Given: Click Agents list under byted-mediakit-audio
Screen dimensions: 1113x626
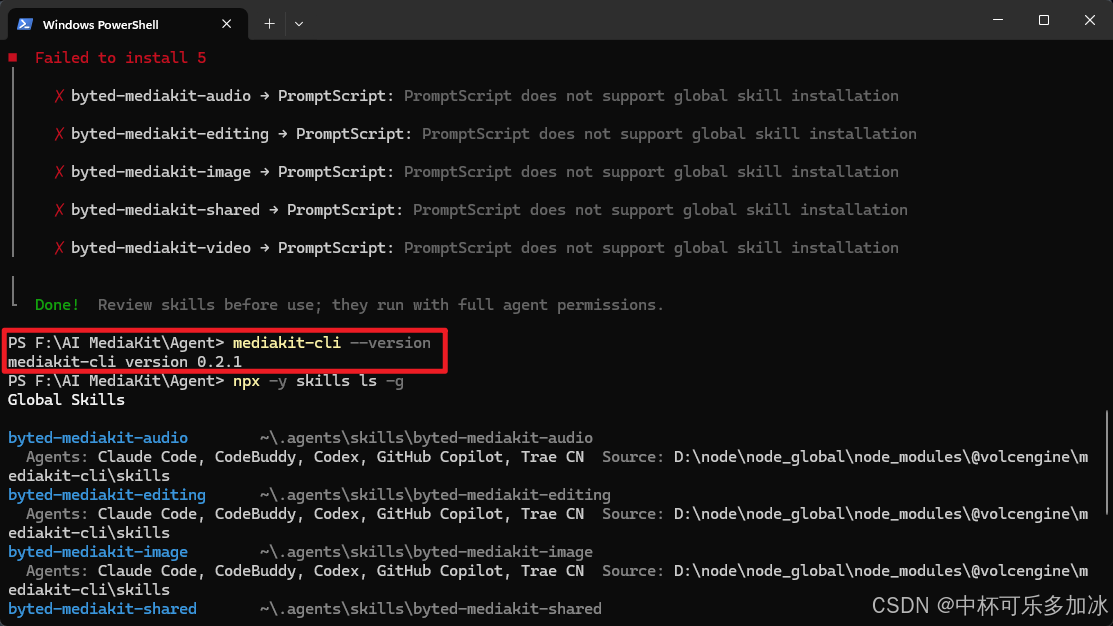Looking at the screenshot, I should 305,457.
